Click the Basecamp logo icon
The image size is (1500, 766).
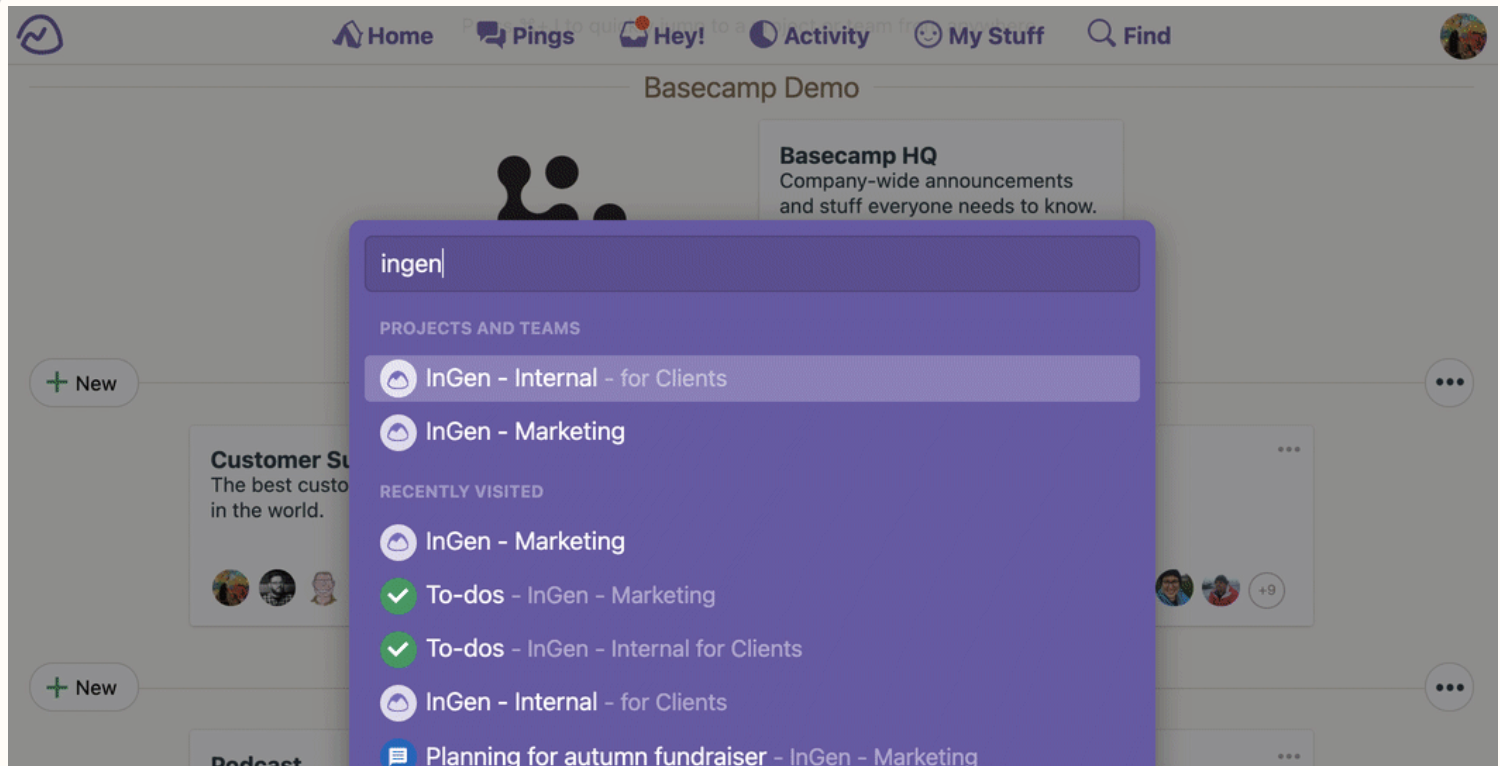tap(40, 35)
